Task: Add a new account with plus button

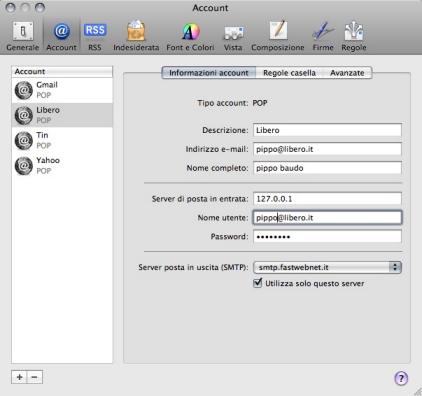Action: 19,377
